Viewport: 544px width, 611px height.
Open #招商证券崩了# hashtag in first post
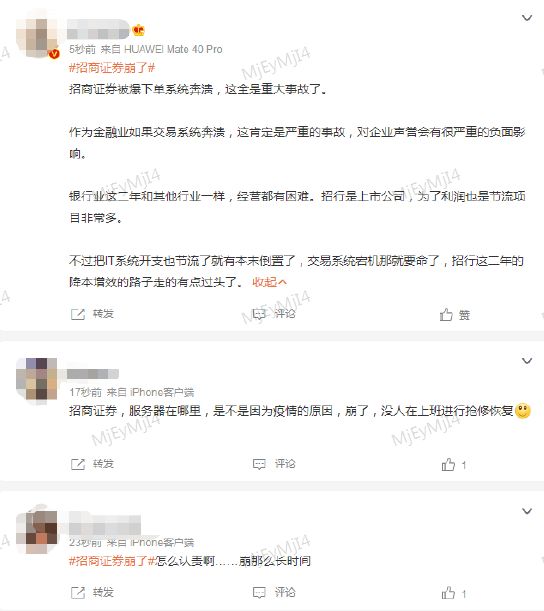pos(112,68)
